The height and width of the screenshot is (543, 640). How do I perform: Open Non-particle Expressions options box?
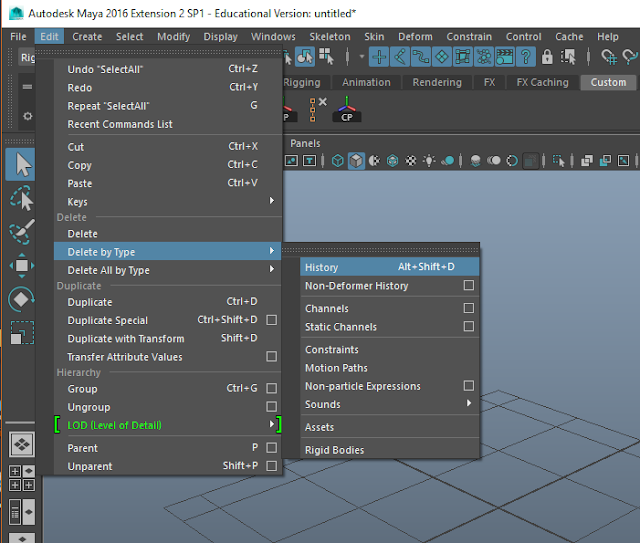pyautogui.click(x=469, y=385)
